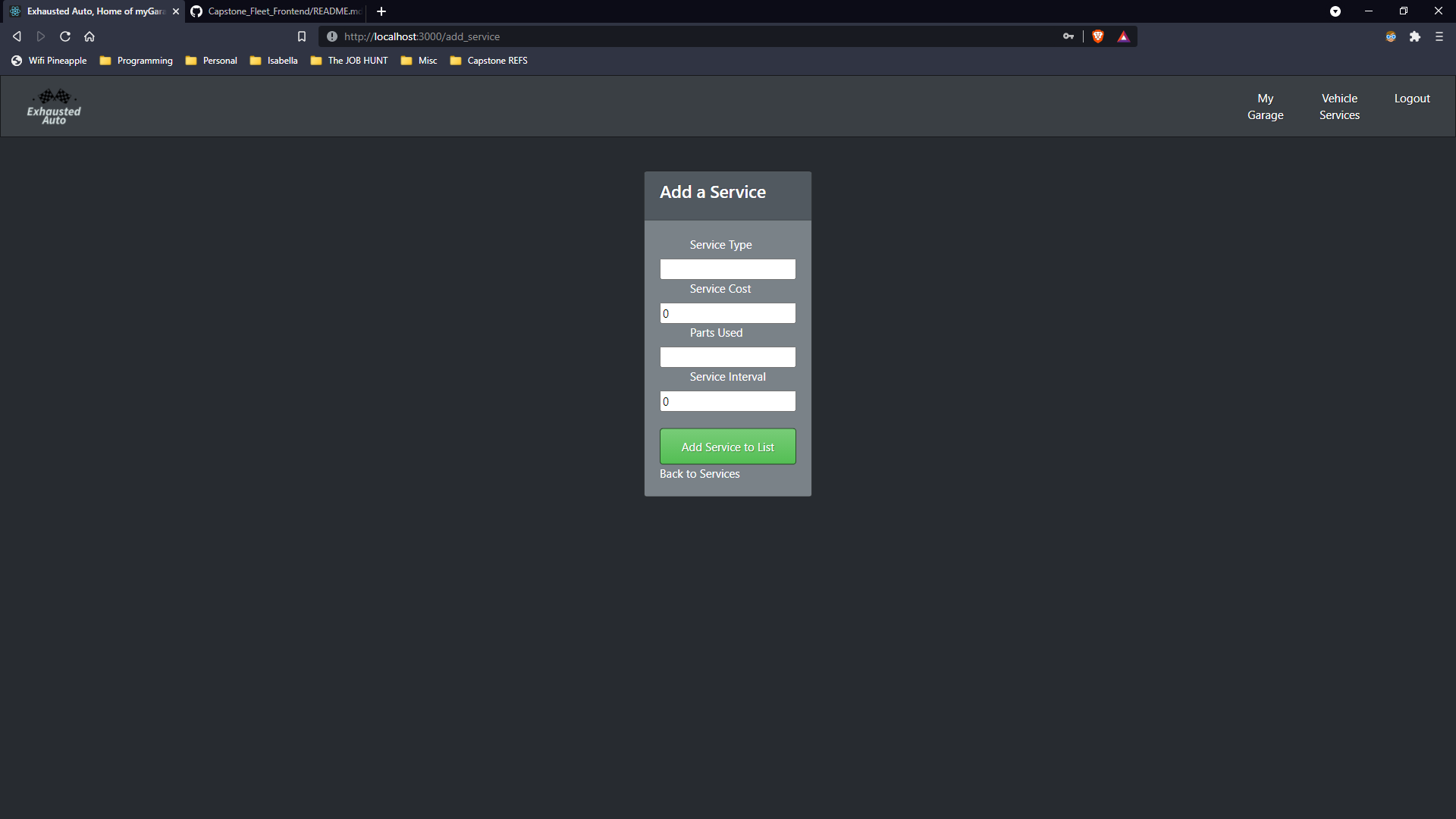Viewport: 1456px width, 819px height.
Task: Select the Vehicle Services menu item
Action: pyautogui.click(x=1339, y=106)
